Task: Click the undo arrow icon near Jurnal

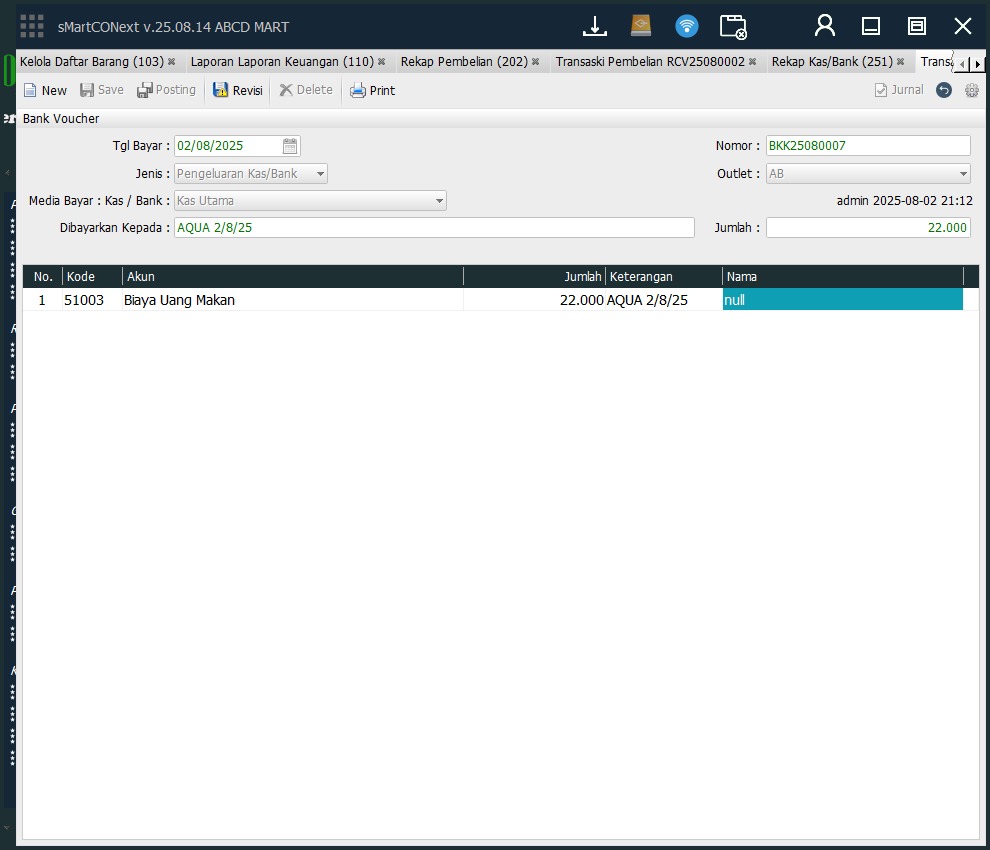Action: [x=944, y=90]
